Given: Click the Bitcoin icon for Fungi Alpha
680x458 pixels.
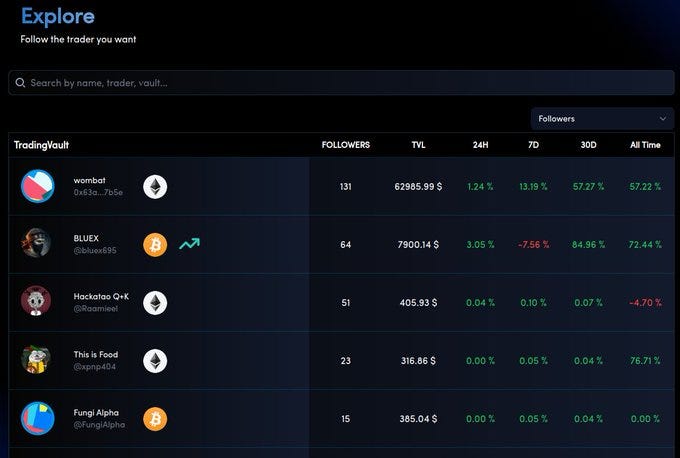Looking at the screenshot, I should (x=155, y=418).
